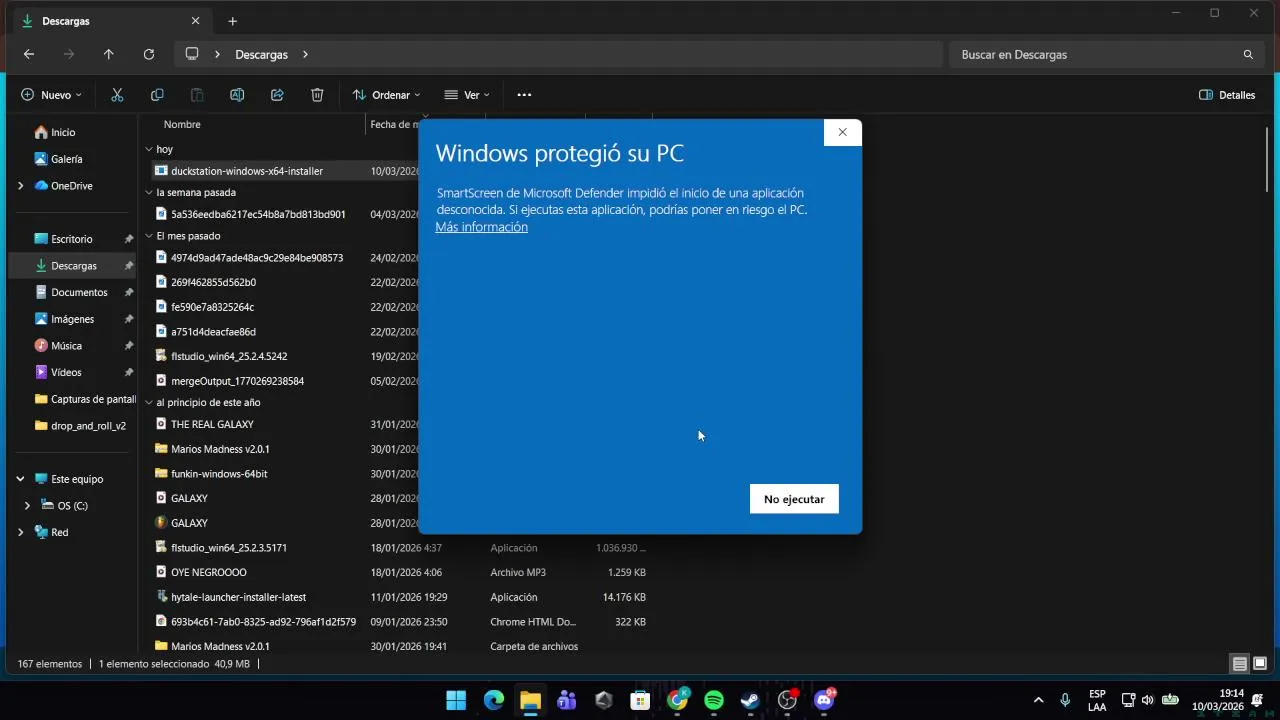Close the SmartScreen dialog with X
This screenshot has width=1280, height=720.
[842, 132]
